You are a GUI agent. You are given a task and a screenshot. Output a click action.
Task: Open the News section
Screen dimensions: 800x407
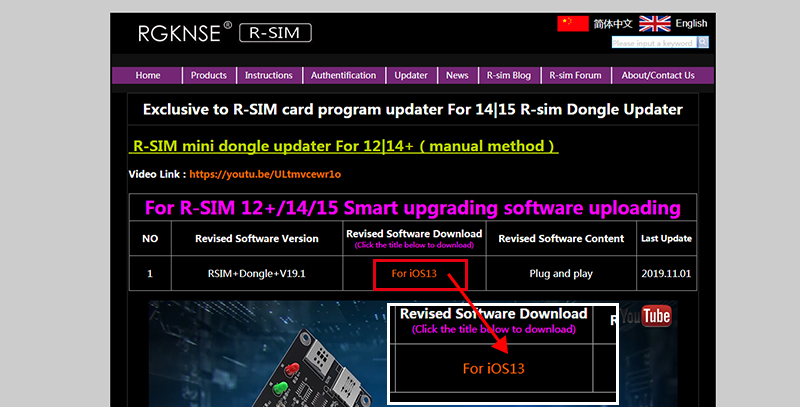(457, 75)
